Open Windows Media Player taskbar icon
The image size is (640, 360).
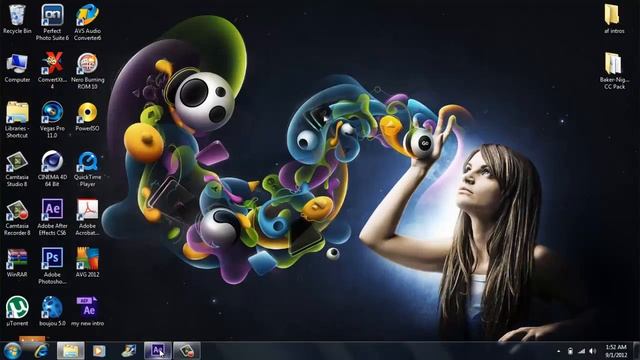[99, 351]
